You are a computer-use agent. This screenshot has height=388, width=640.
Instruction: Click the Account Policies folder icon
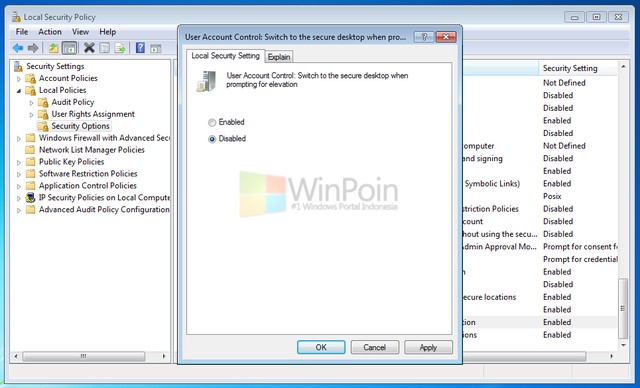pos(31,78)
